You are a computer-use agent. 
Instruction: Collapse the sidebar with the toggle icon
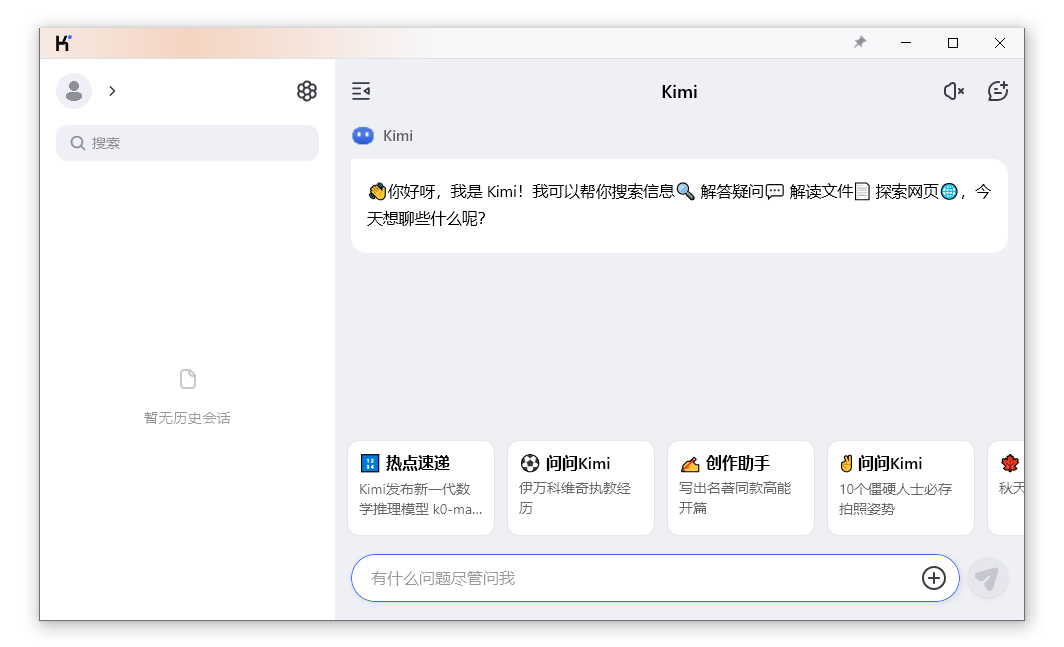click(361, 91)
